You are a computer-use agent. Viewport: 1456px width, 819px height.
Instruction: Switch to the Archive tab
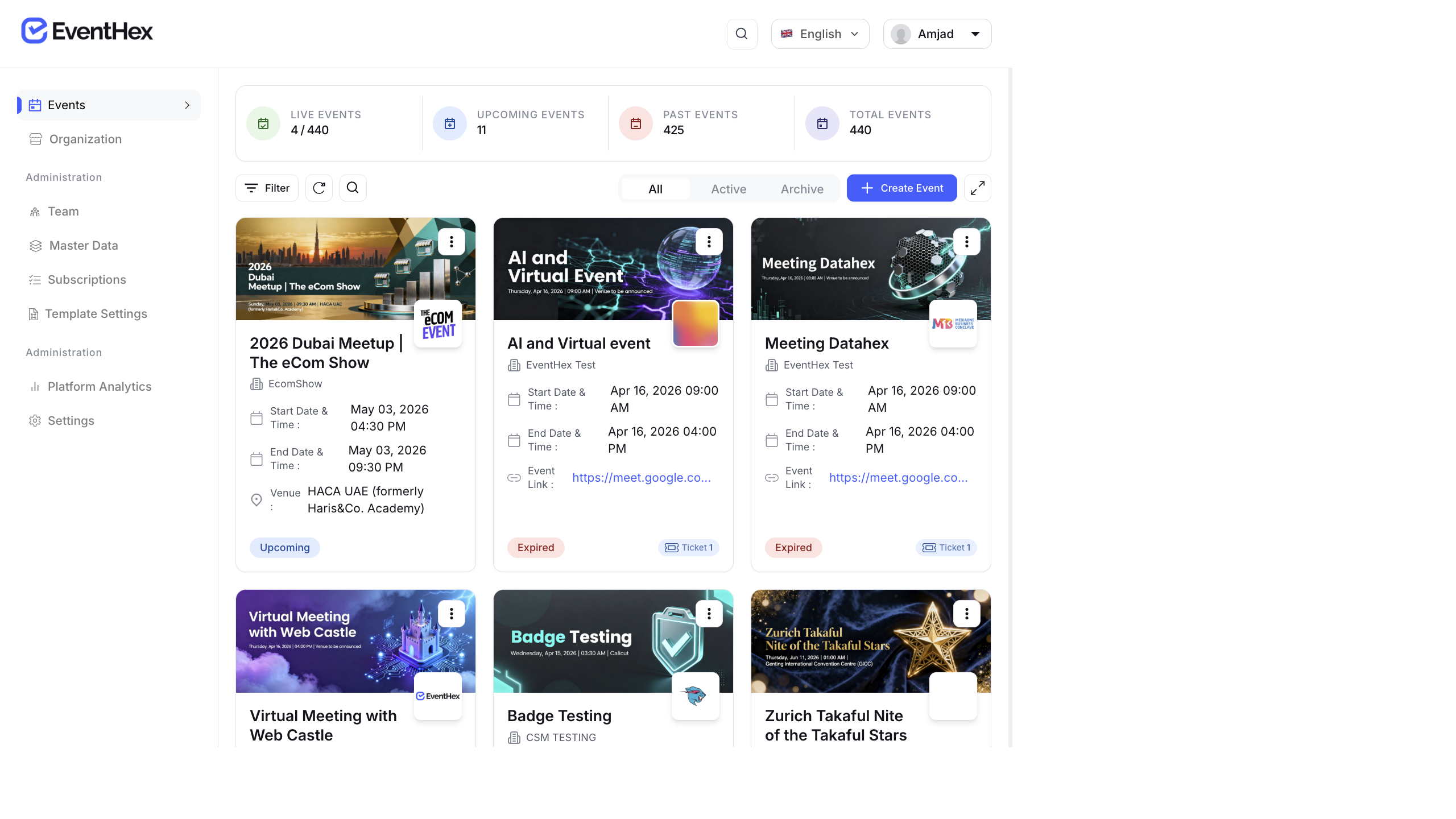(x=802, y=189)
